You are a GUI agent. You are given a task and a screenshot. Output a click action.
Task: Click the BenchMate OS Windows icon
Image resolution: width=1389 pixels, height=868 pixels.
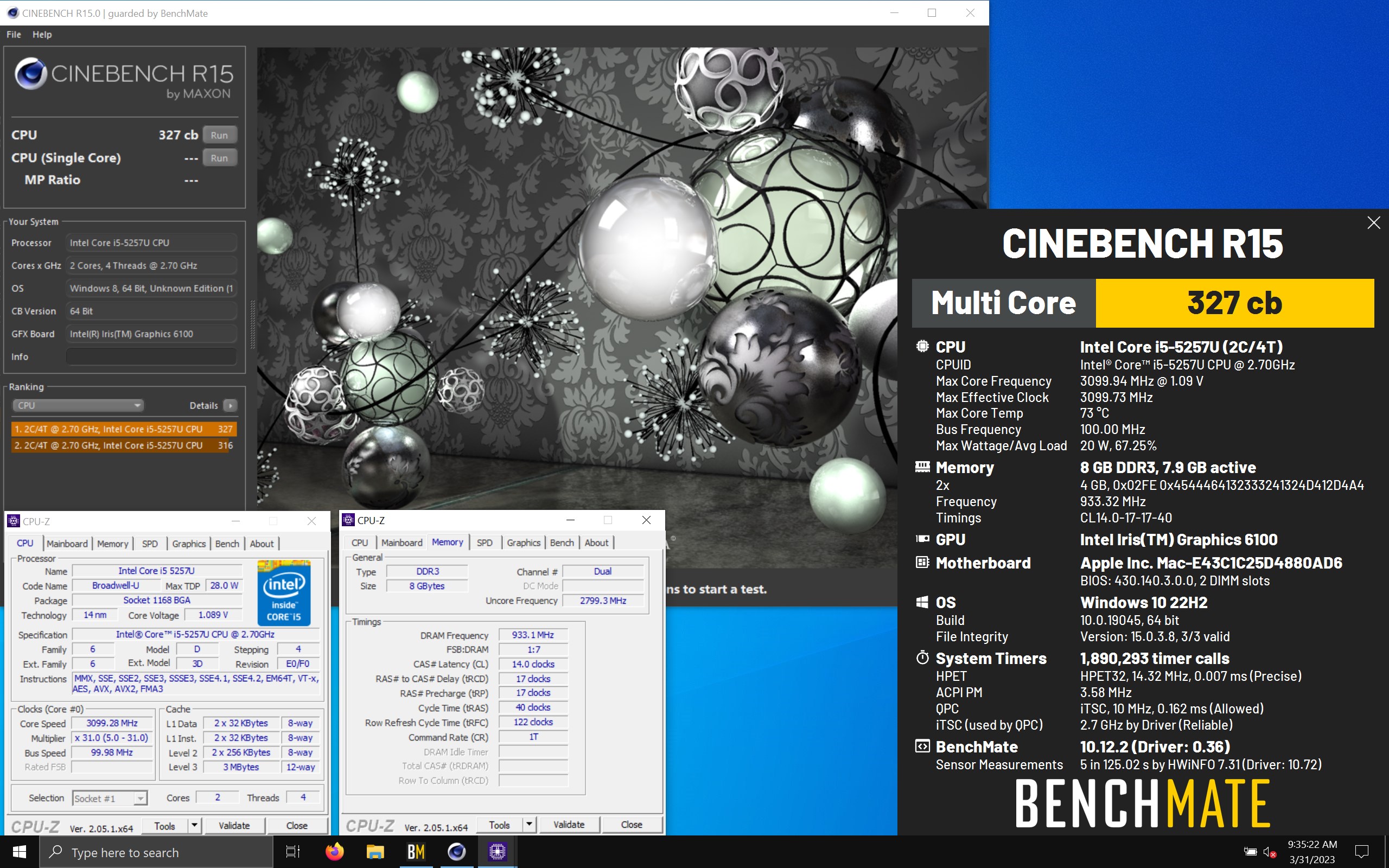coord(922,602)
